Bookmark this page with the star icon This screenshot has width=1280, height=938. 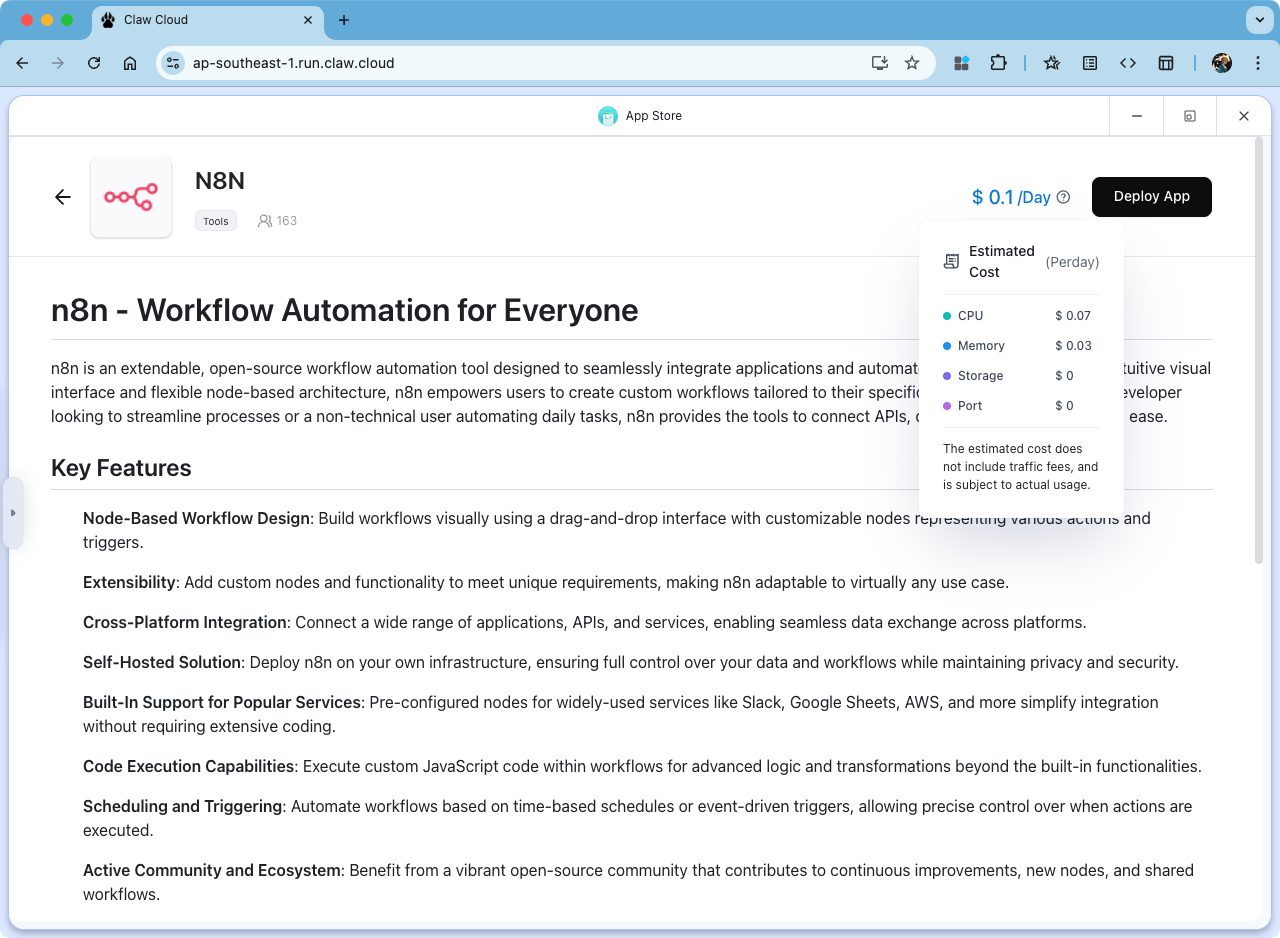(x=912, y=63)
